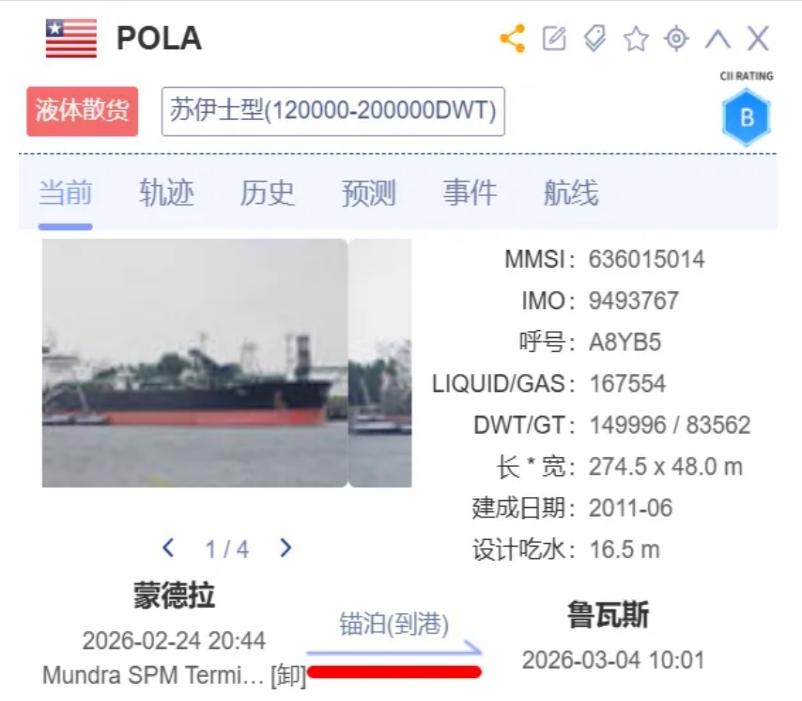Click the Liberia flag icon
The image size is (802, 701).
(x=71, y=38)
